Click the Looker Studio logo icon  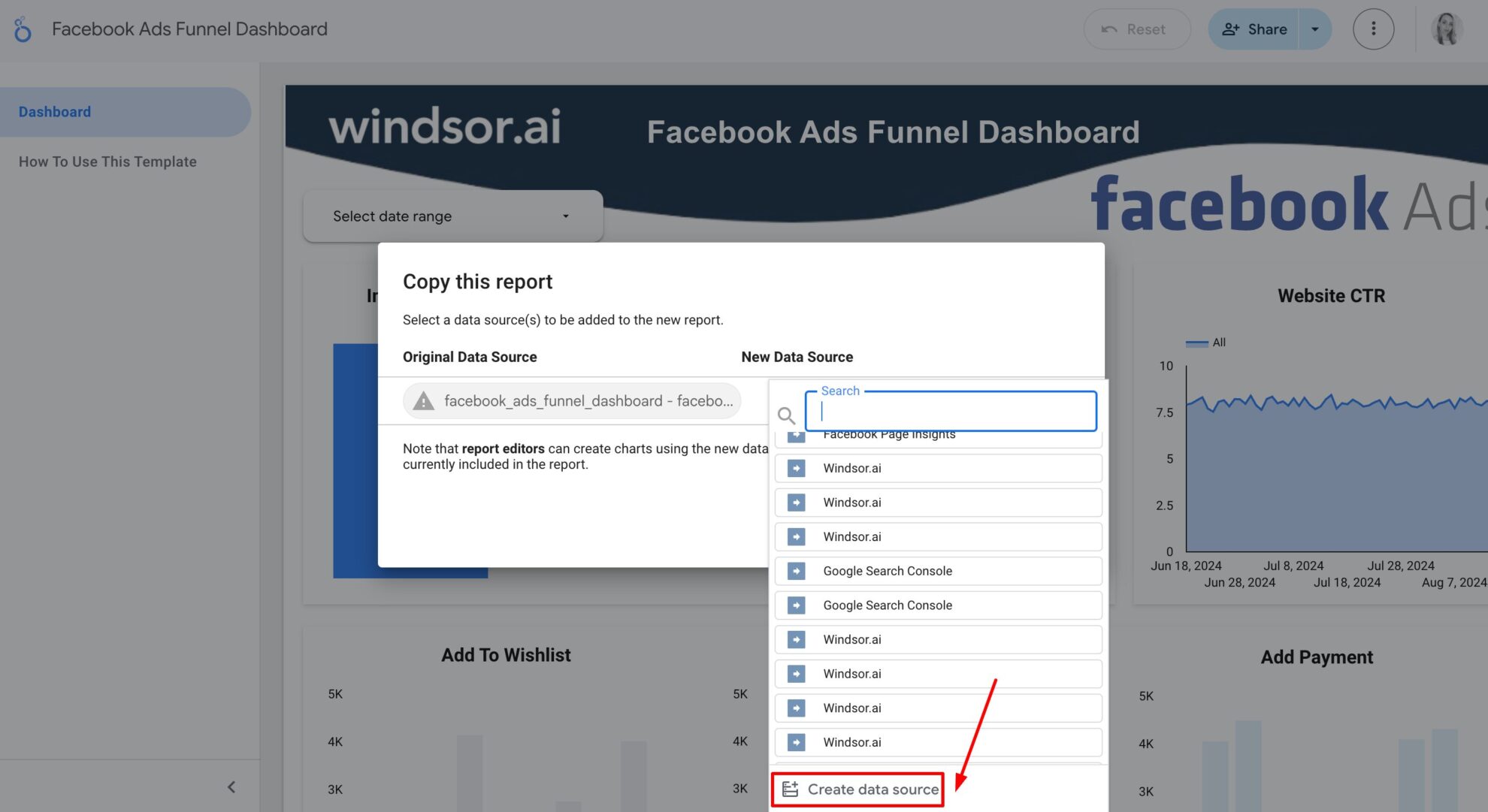point(23,29)
